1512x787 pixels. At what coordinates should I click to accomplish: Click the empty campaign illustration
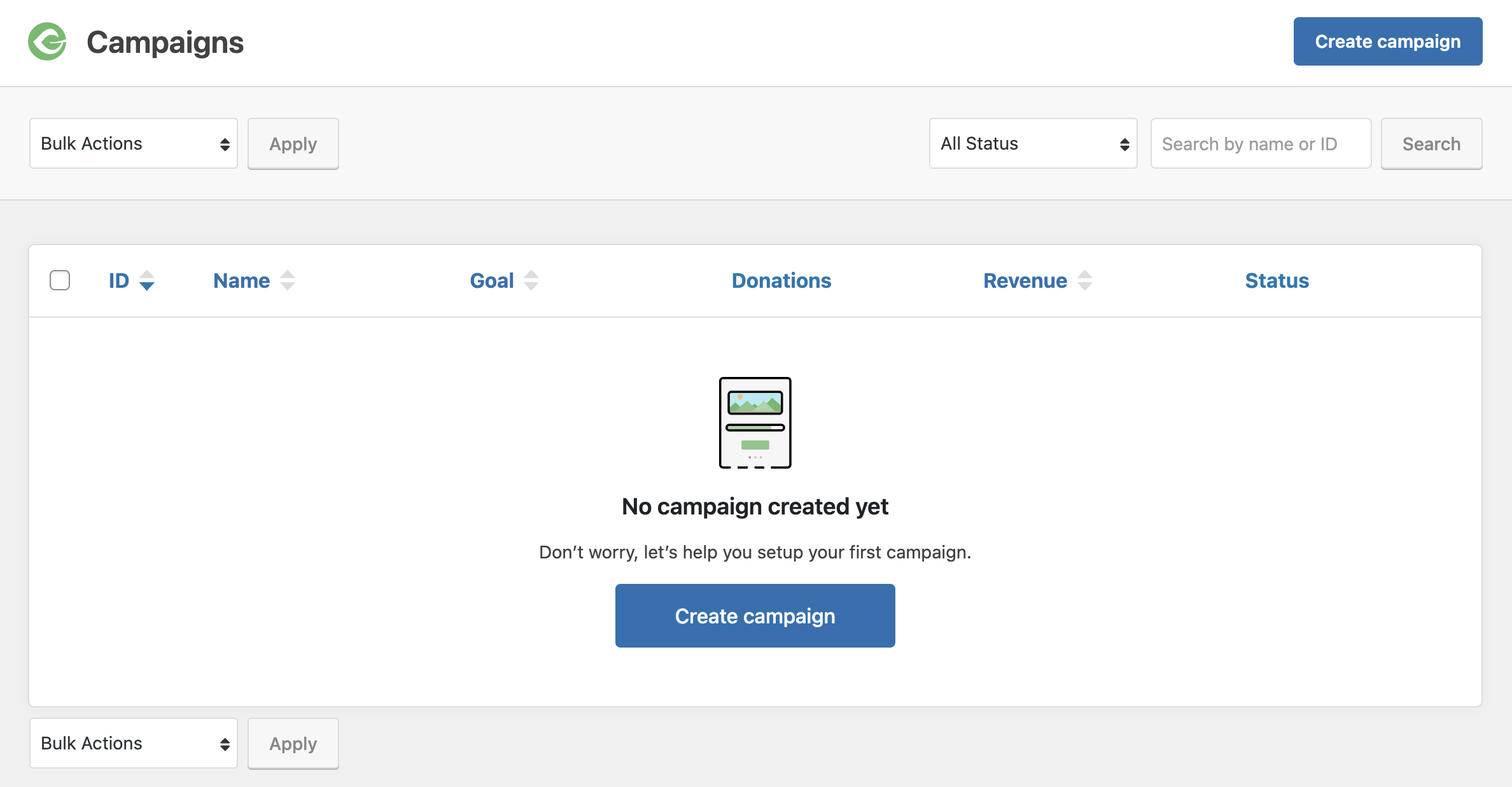(x=755, y=423)
